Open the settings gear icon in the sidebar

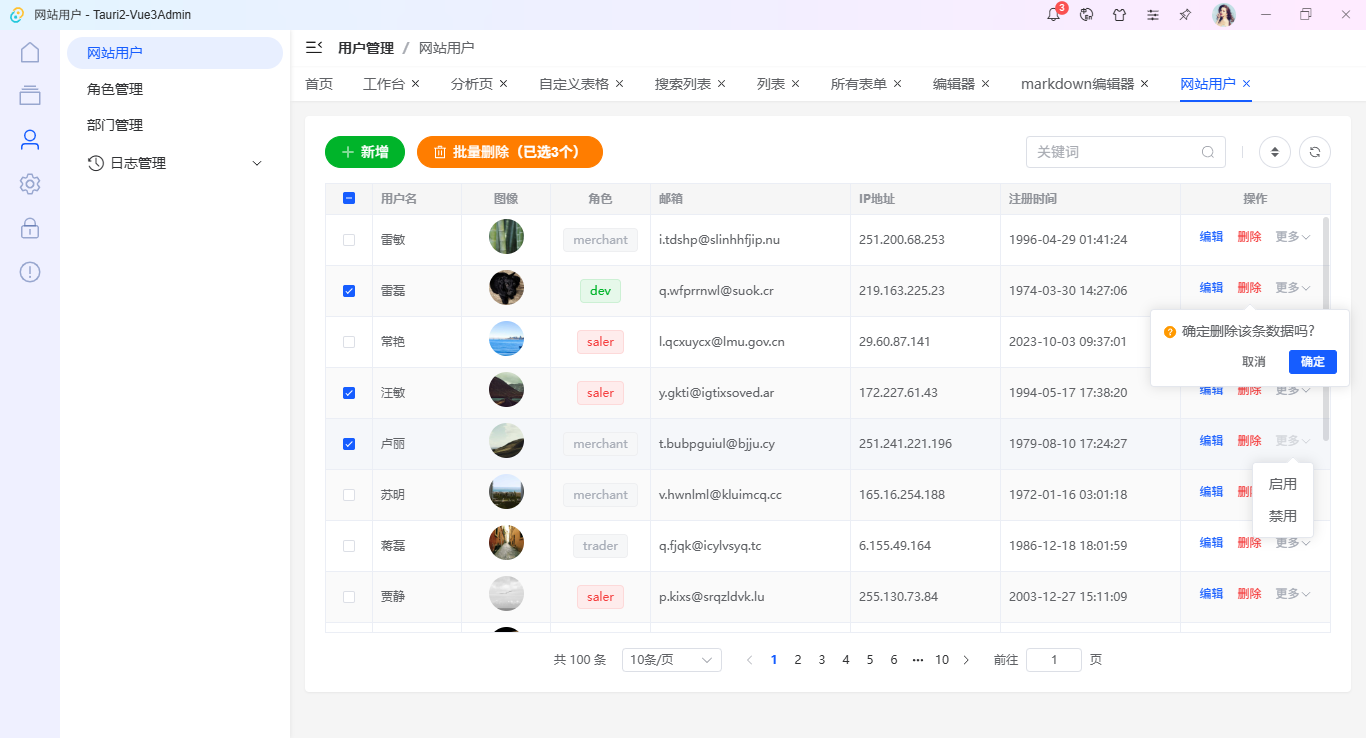[30, 183]
